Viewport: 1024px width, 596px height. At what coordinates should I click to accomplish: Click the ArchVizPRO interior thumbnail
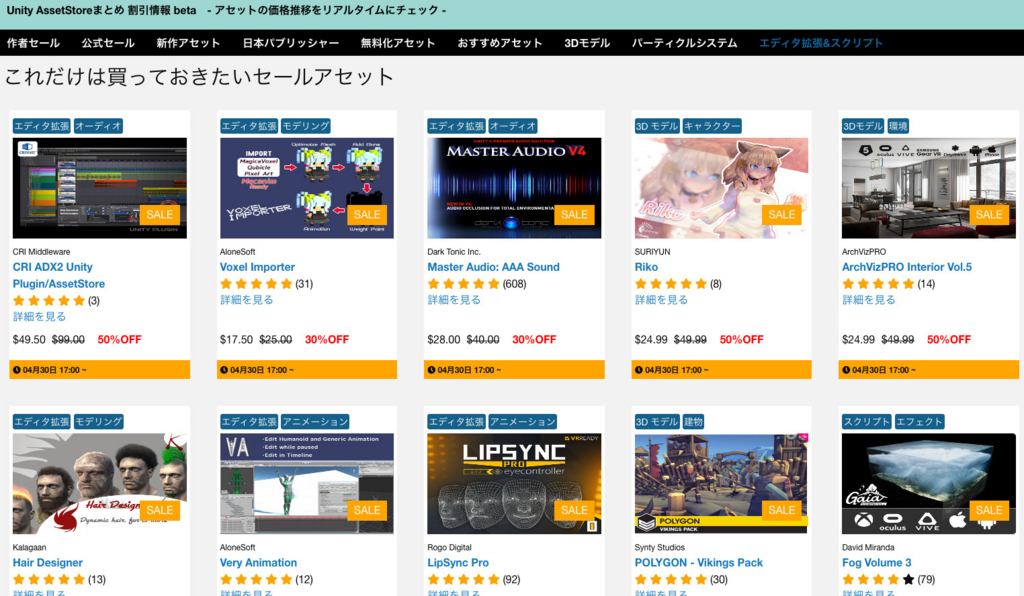click(929, 188)
